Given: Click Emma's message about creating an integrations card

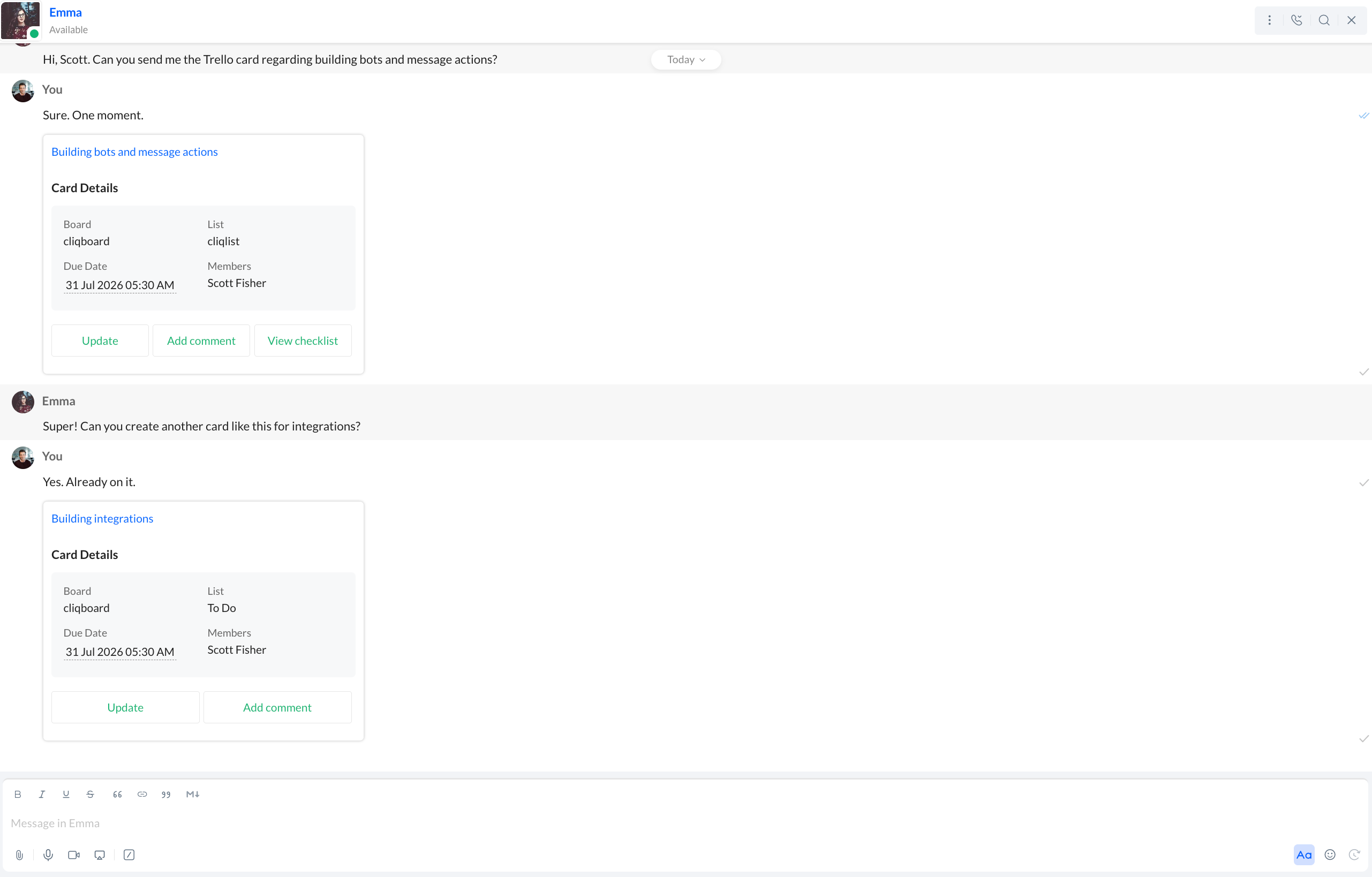Looking at the screenshot, I should tap(202, 427).
